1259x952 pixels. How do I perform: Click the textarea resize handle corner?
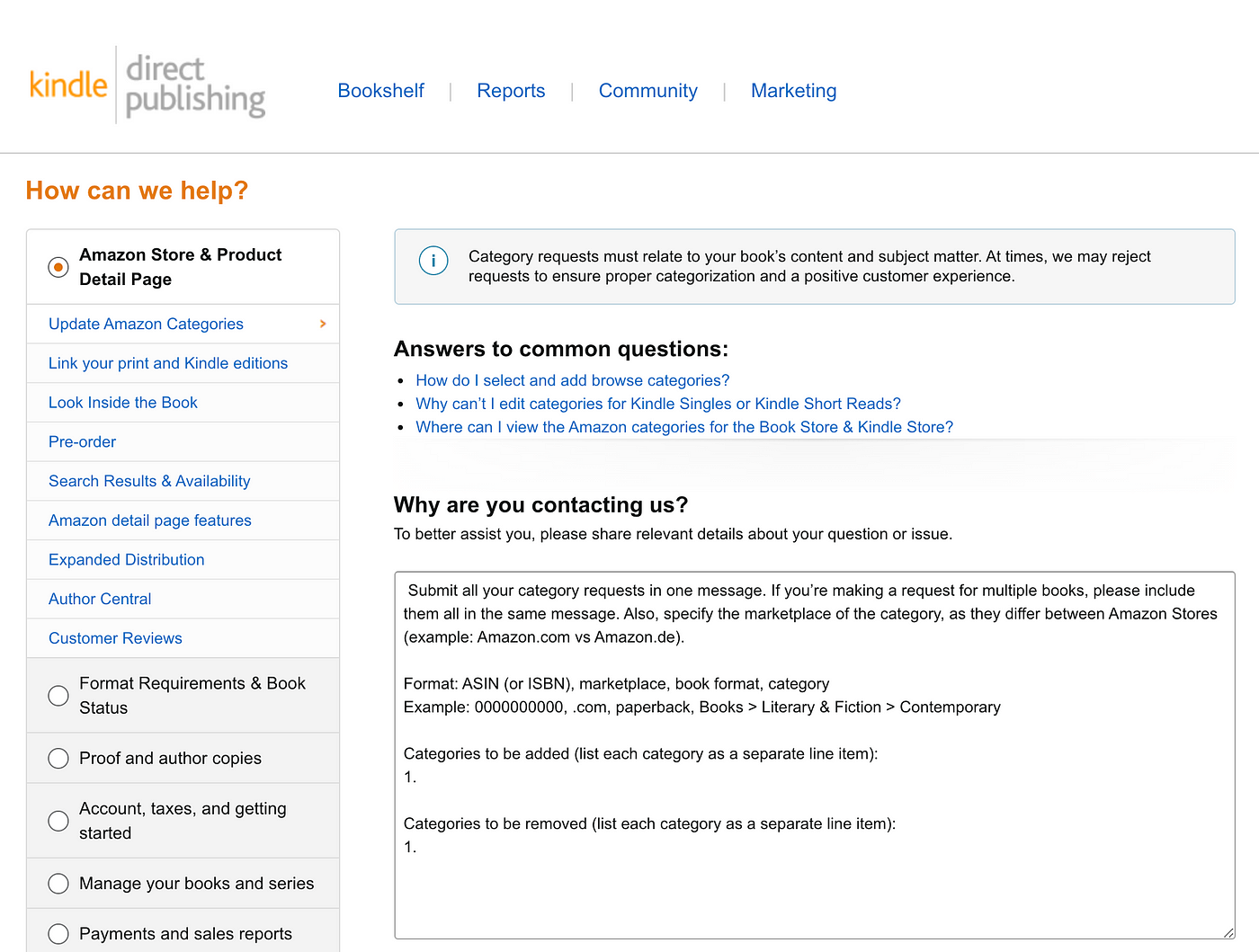click(x=1228, y=933)
